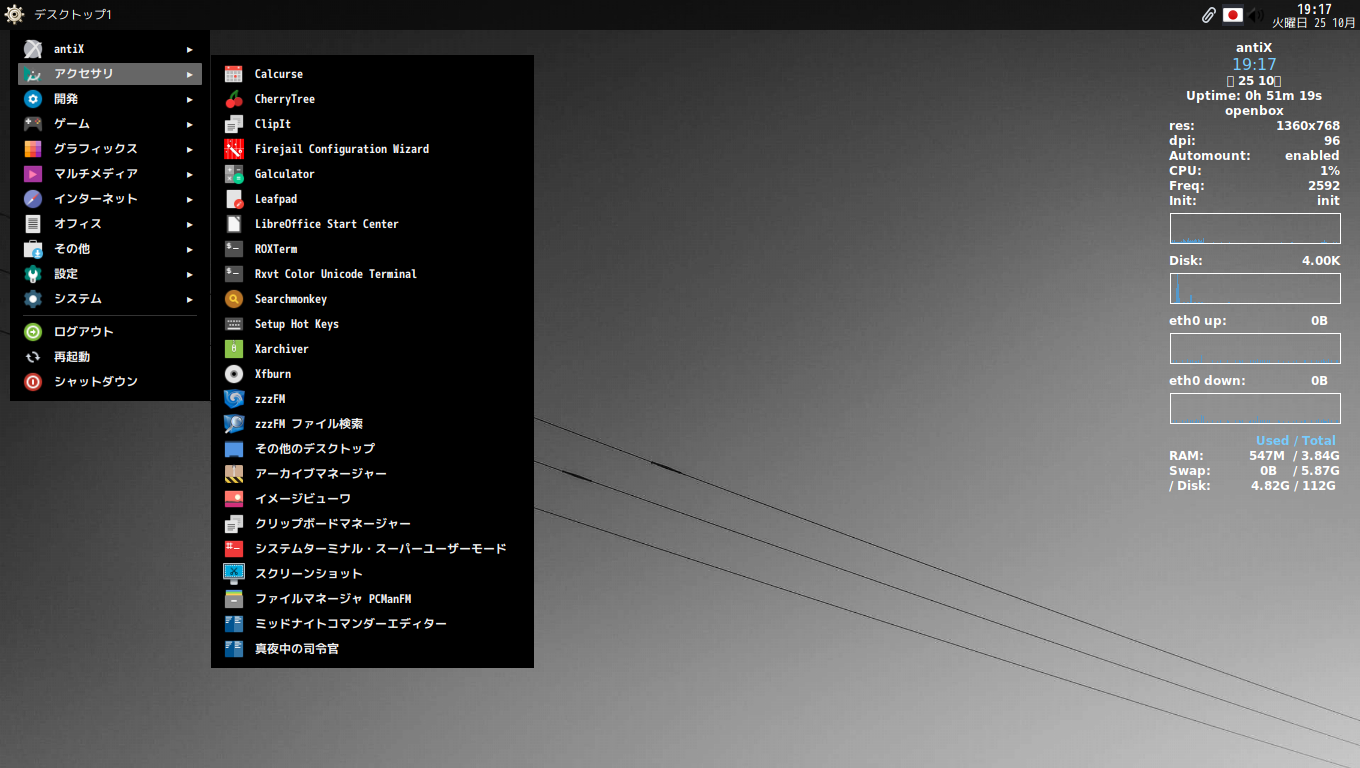Click the Japanese flag keyboard-layout icon
This screenshot has width=1360, height=768.
click(1233, 15)
